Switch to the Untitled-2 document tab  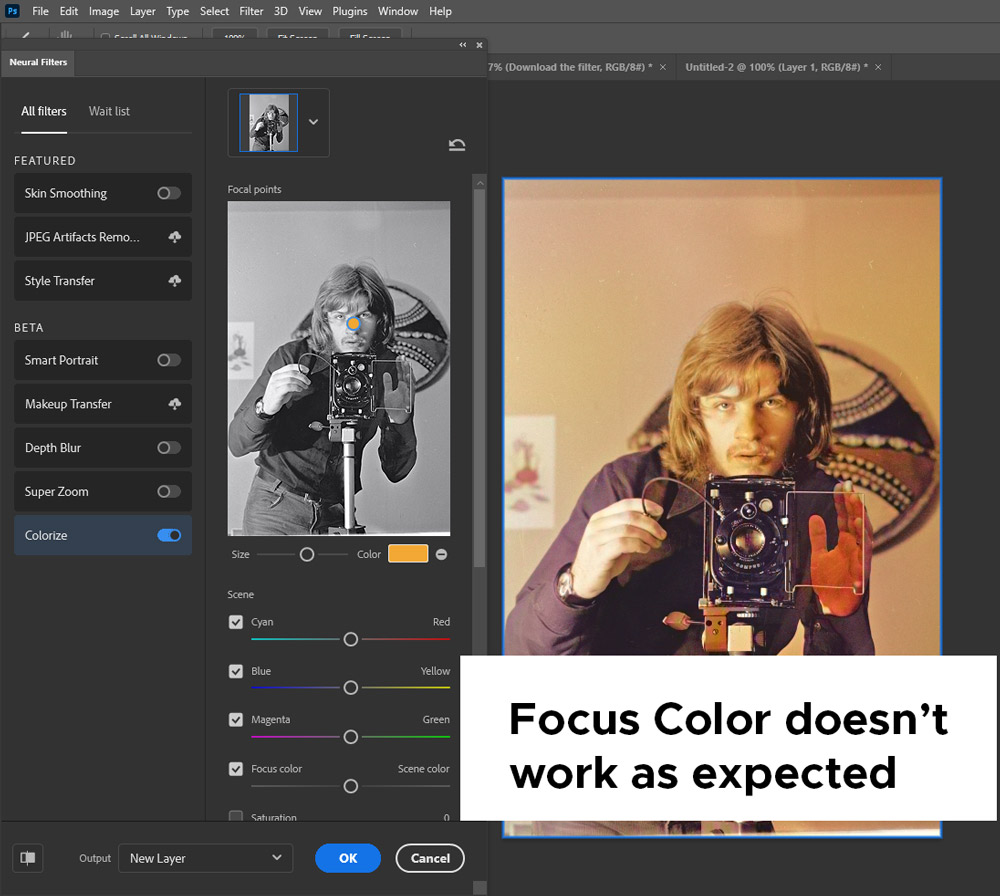776,67
